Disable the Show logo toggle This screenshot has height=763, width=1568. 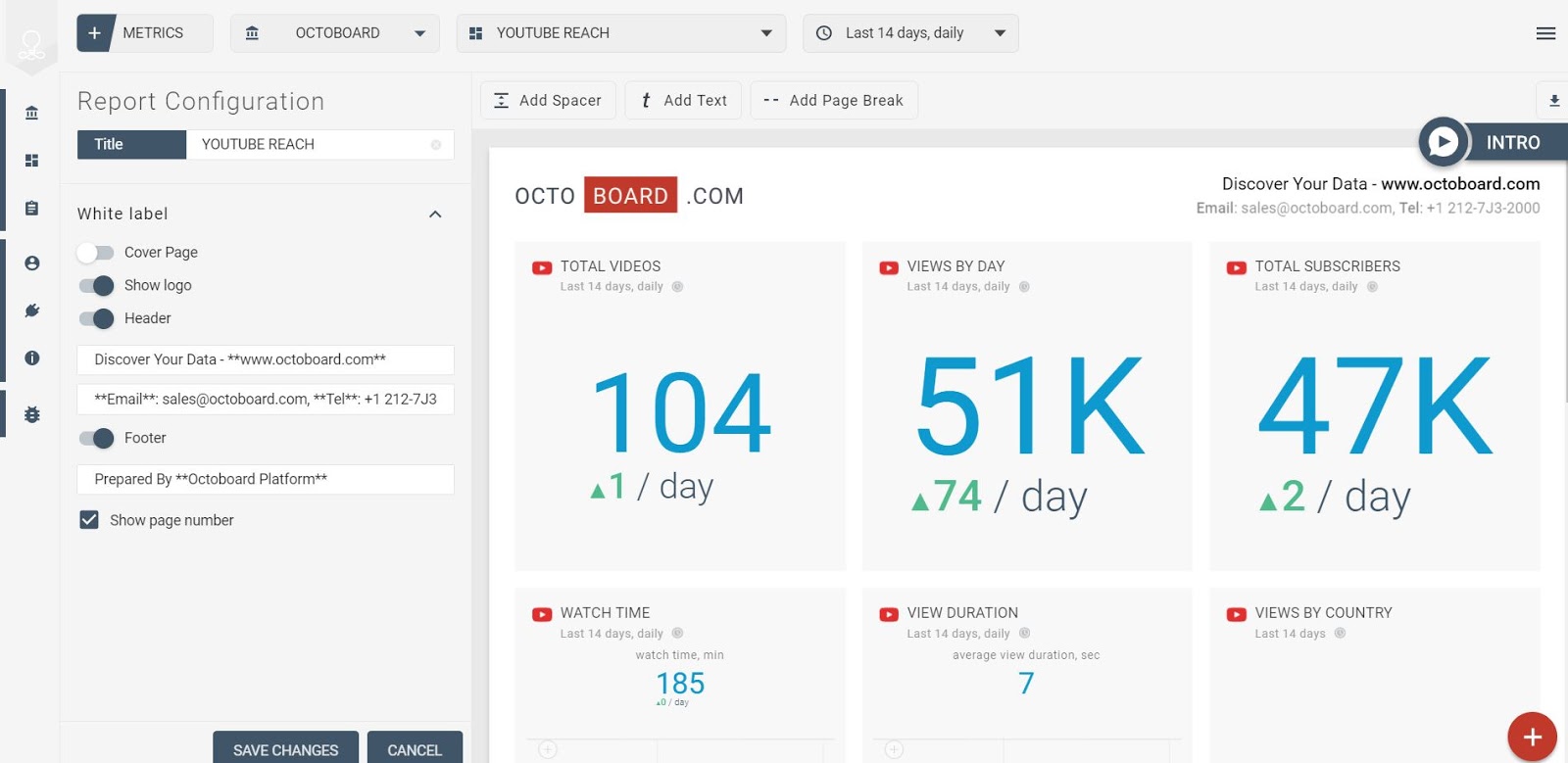(x=96, y=286)
